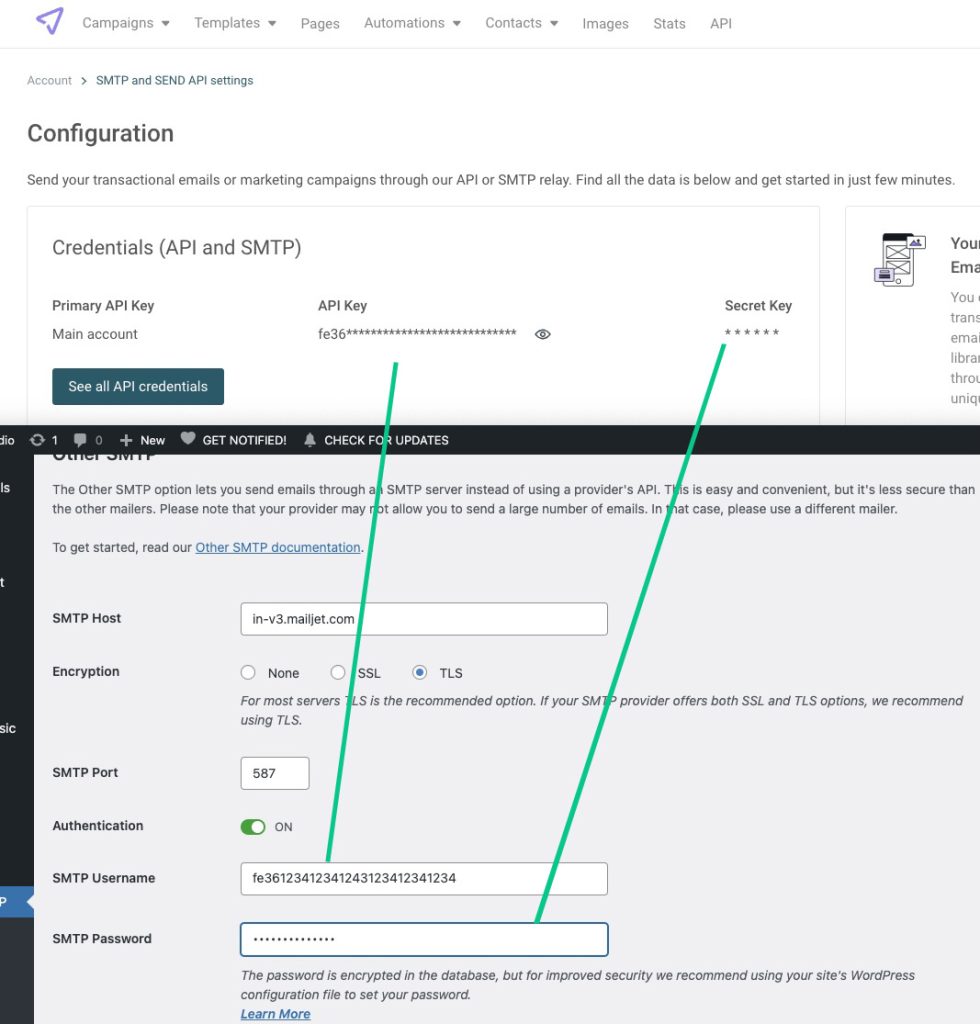The width and height of the screenshot is (980, 1024).
Task: Go to the Images menu item
Action: click(x=605, y=24)
